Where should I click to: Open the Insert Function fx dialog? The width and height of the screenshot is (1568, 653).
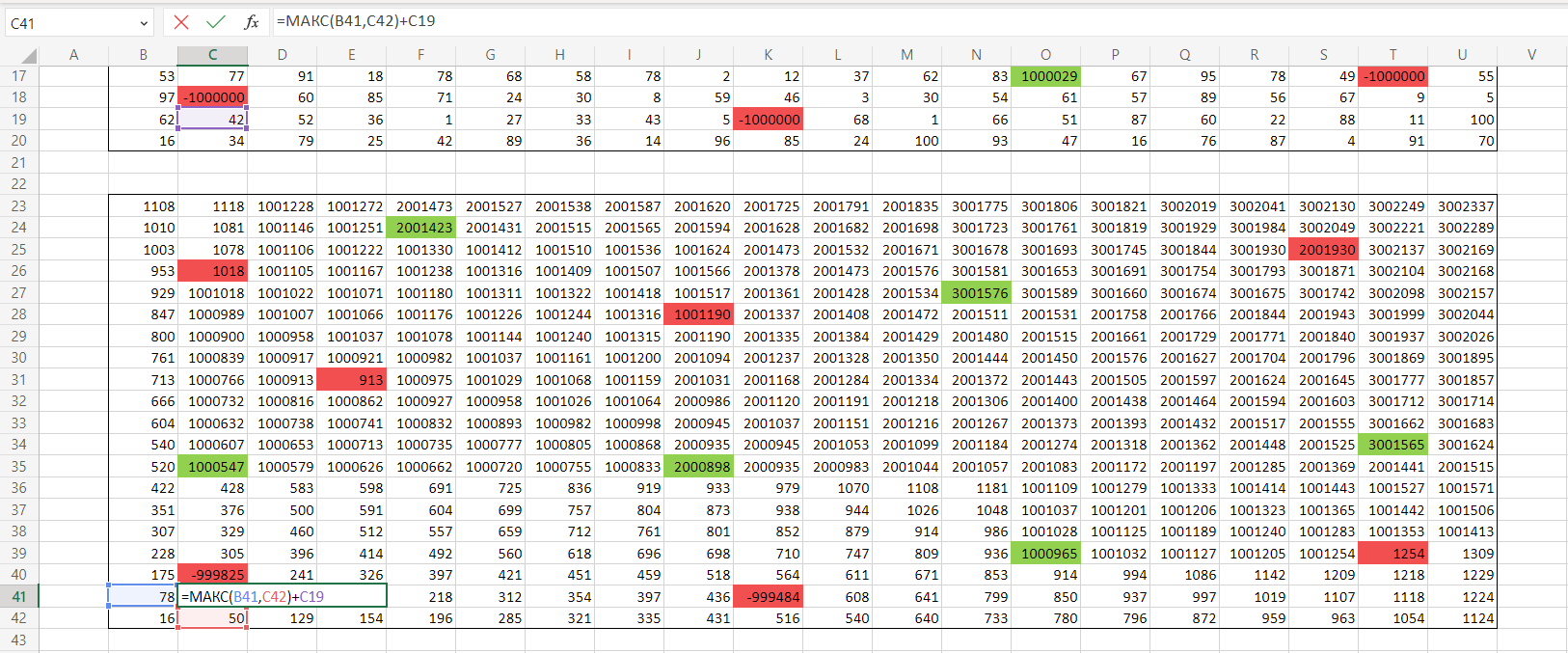[x=251, y=22]
